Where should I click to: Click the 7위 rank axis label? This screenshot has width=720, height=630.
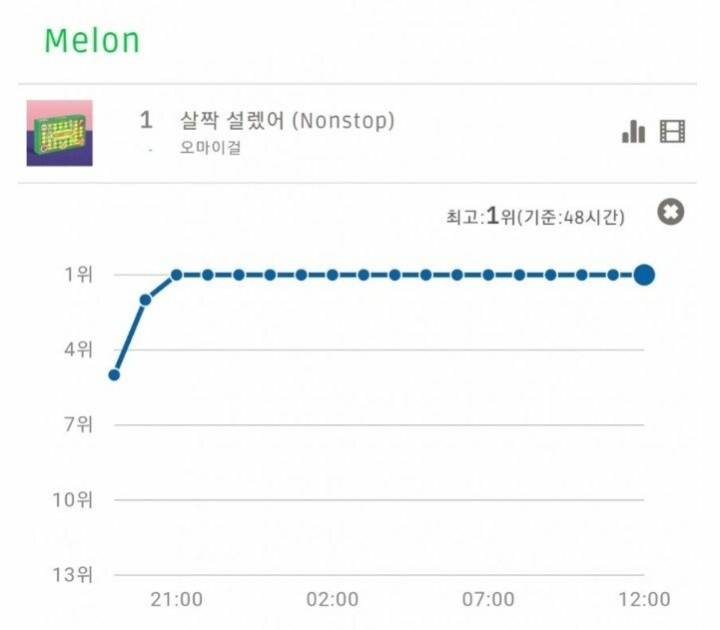pyautogui.click(x=76, y=424)
